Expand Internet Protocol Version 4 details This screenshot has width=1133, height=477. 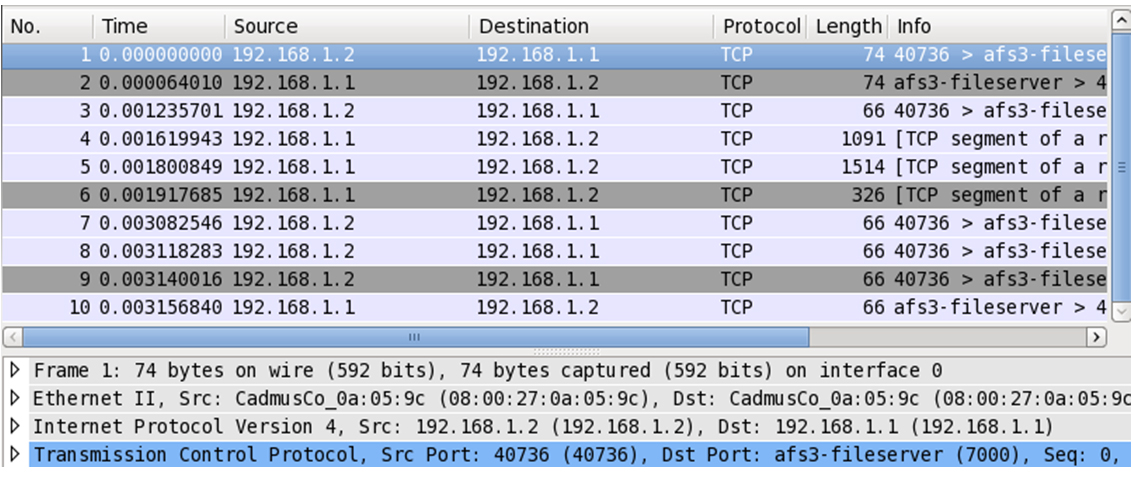[14, 427]
